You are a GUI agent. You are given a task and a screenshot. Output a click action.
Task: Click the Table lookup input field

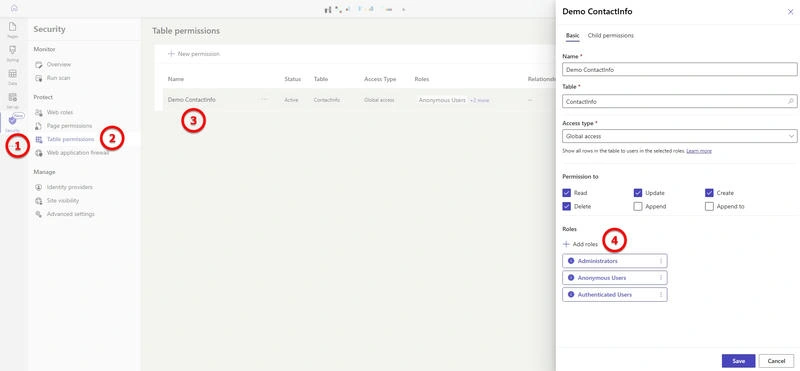pyautogui.click(x=680, y=102)
